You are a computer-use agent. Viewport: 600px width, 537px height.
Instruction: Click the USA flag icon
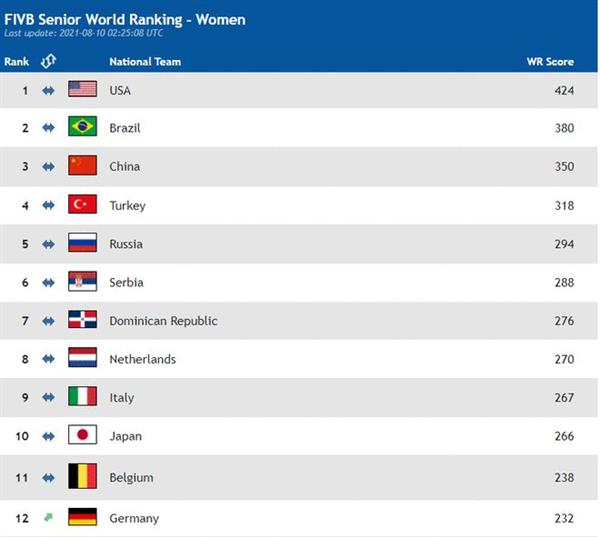point(82,89)
